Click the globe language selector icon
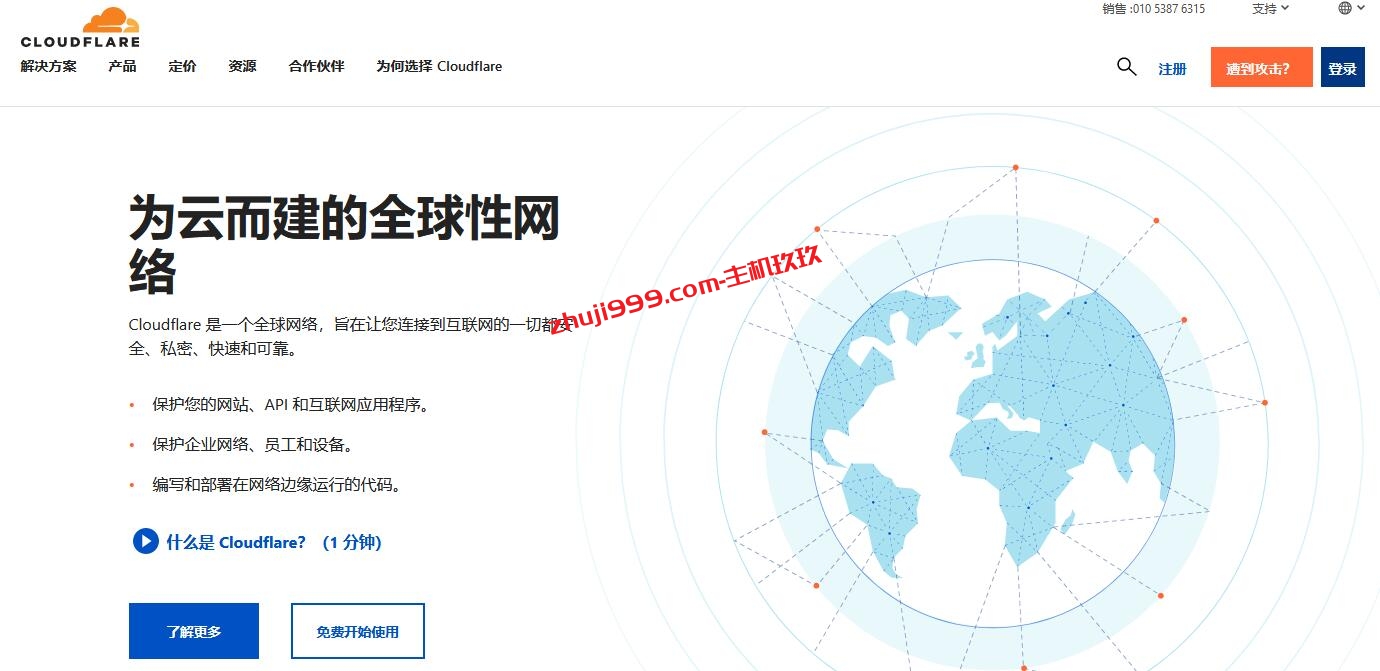 (x=1345, y=8)
